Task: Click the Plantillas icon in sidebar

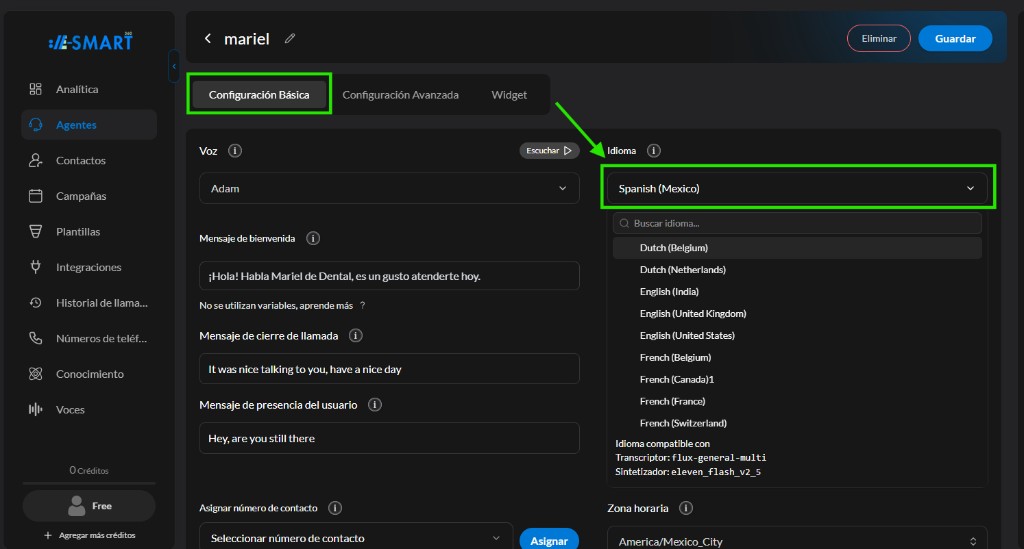Action: (35, 231)
